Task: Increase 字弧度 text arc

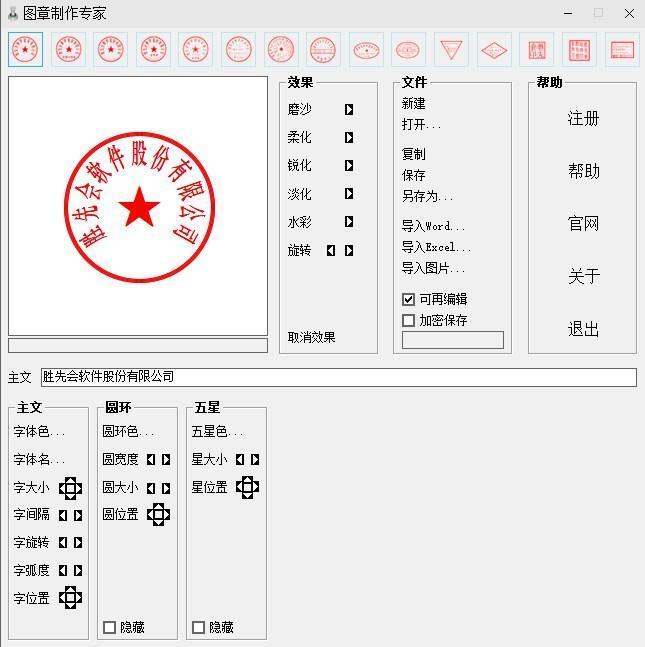Action: 78,571
